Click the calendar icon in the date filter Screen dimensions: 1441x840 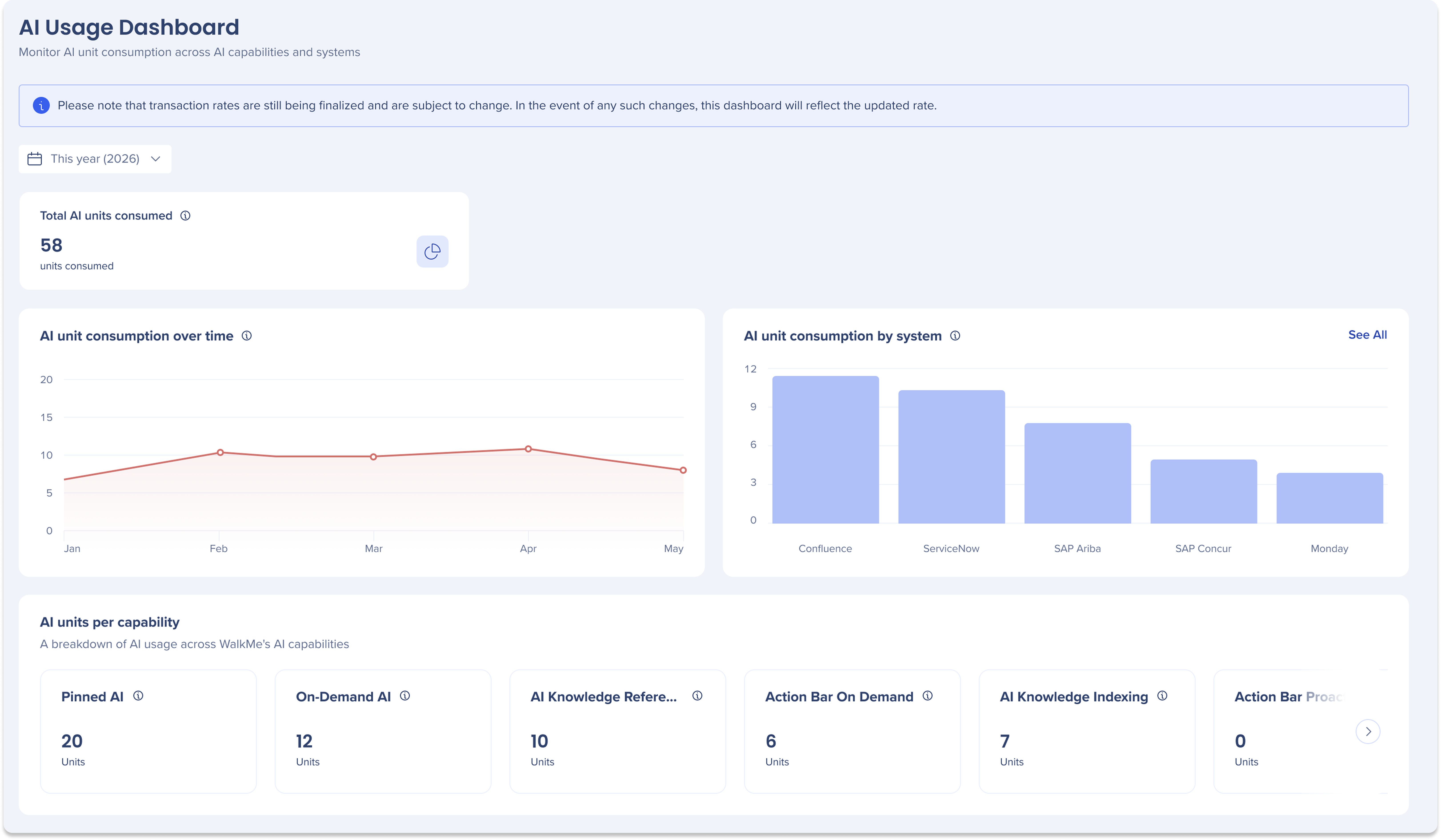point(35,159)
